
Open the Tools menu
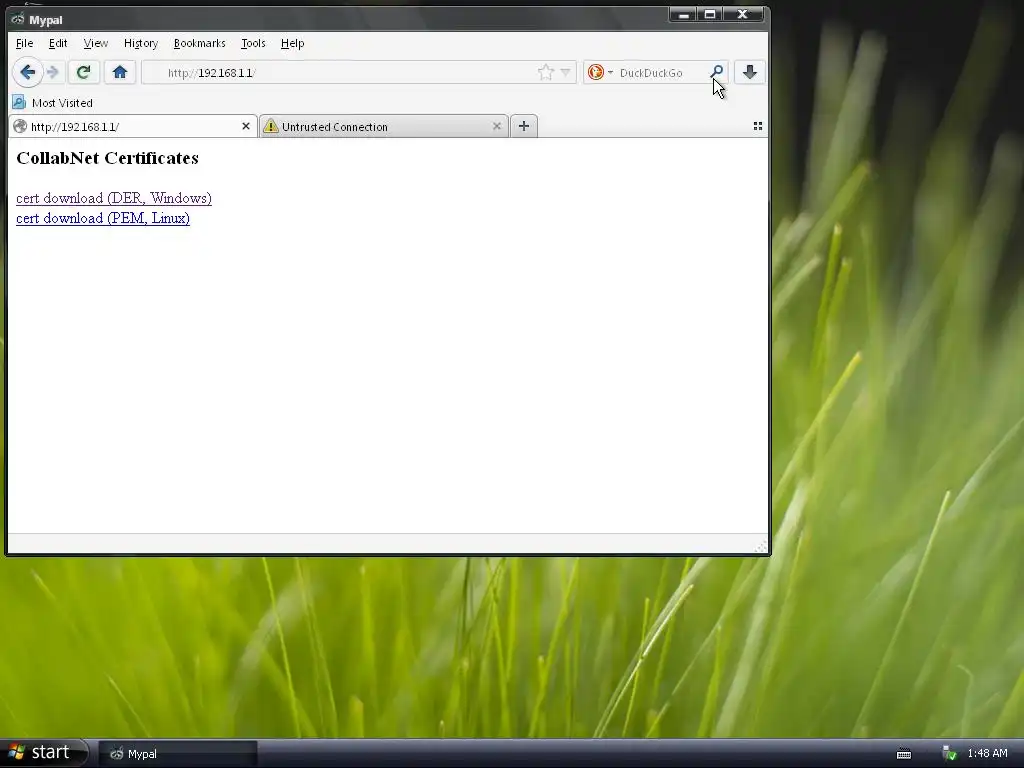coord(253,43)
